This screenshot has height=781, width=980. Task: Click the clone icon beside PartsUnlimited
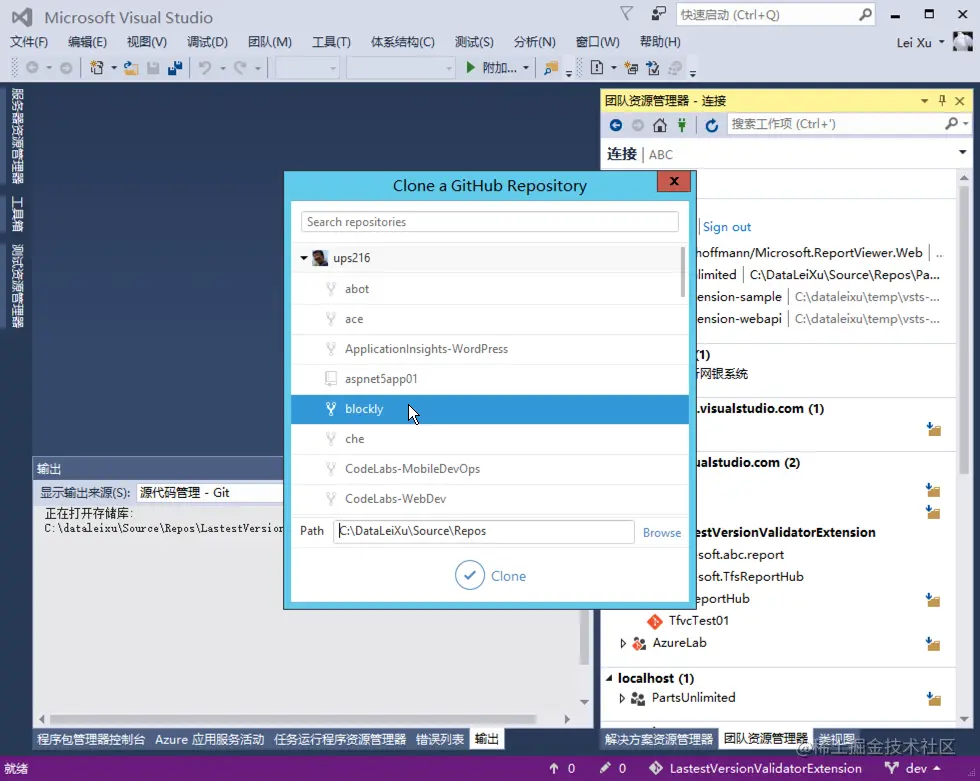pyautogui.click(x=933, y=699)
